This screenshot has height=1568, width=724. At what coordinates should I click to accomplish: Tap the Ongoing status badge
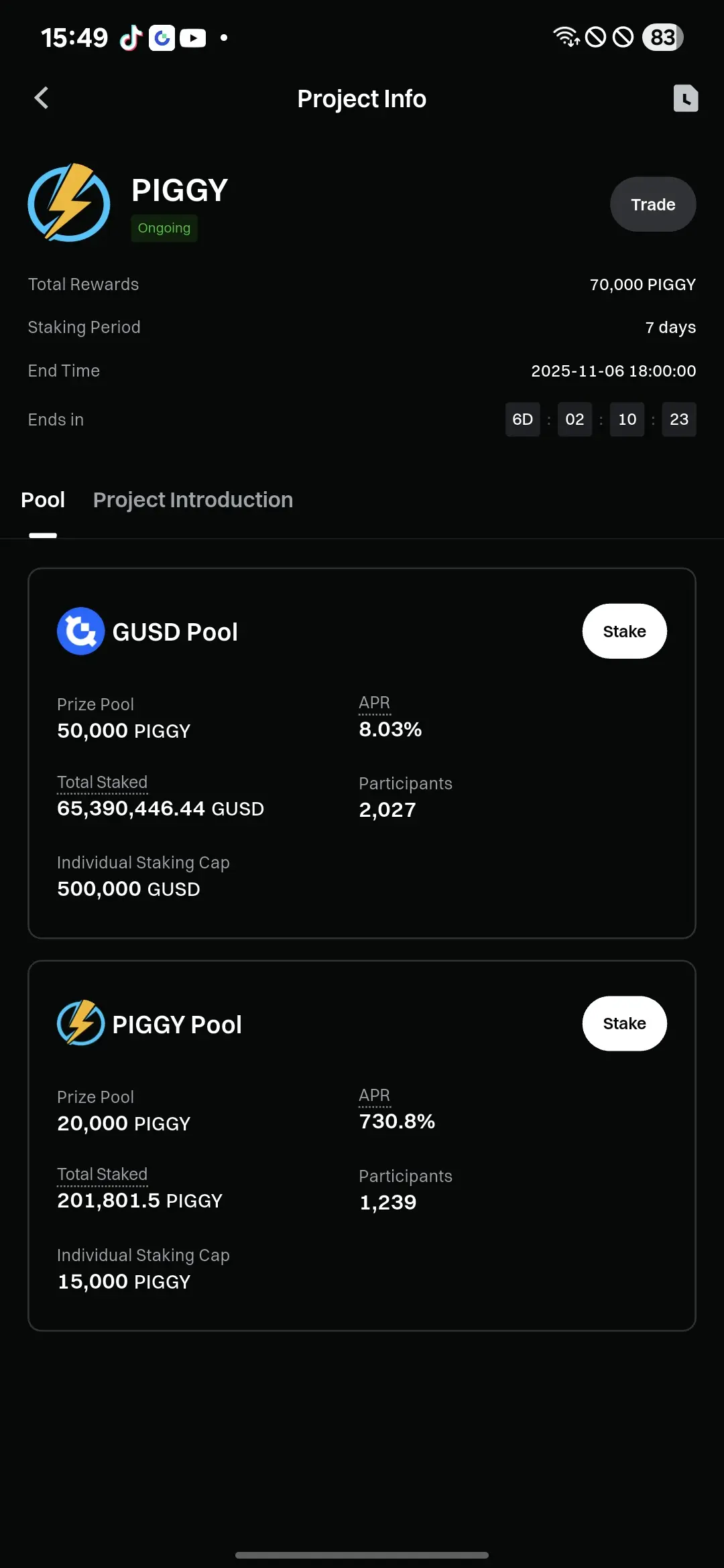click(x=164, y=228)
